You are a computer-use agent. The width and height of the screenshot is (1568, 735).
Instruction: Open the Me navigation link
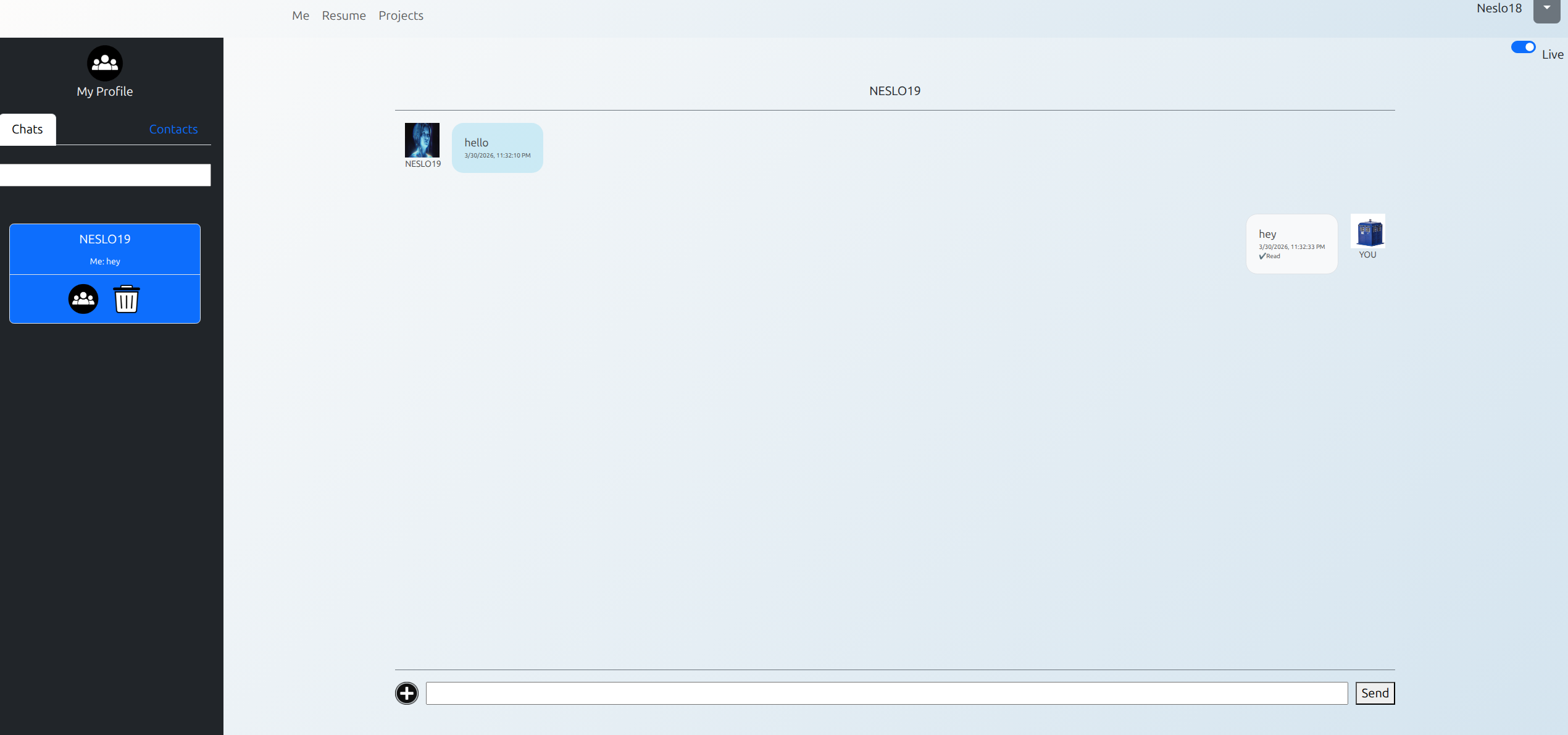pyautogui.click(x=301, y=15)
